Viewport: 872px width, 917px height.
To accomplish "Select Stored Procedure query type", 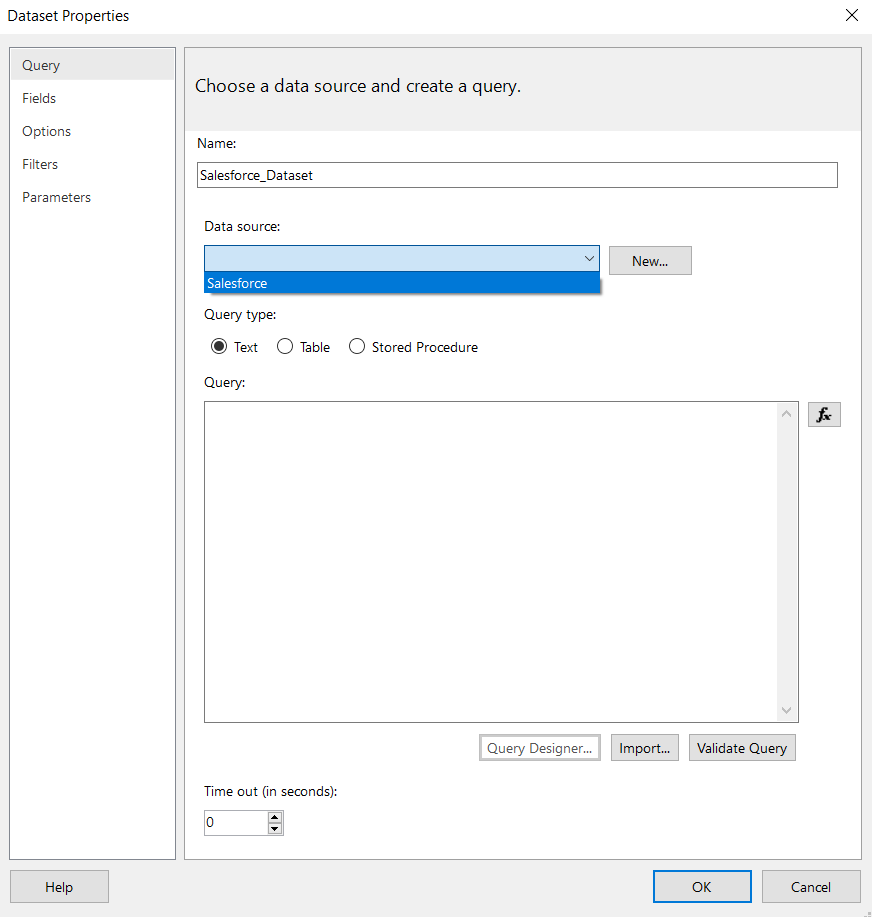I will [357, 347].
